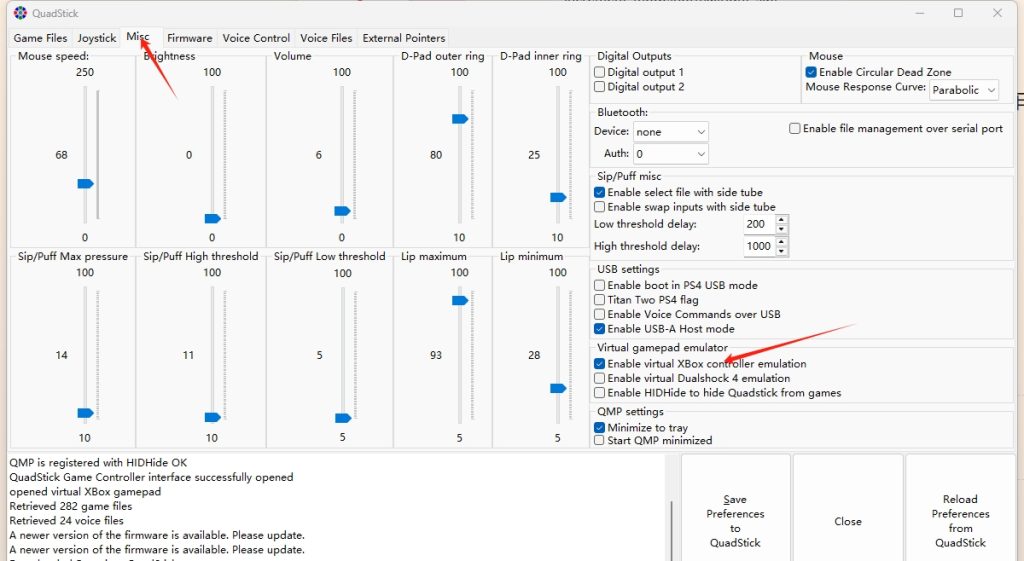Screen dimensions: 1024x561
Task: Click the Mouse speed slider handle
Action: 85,184
